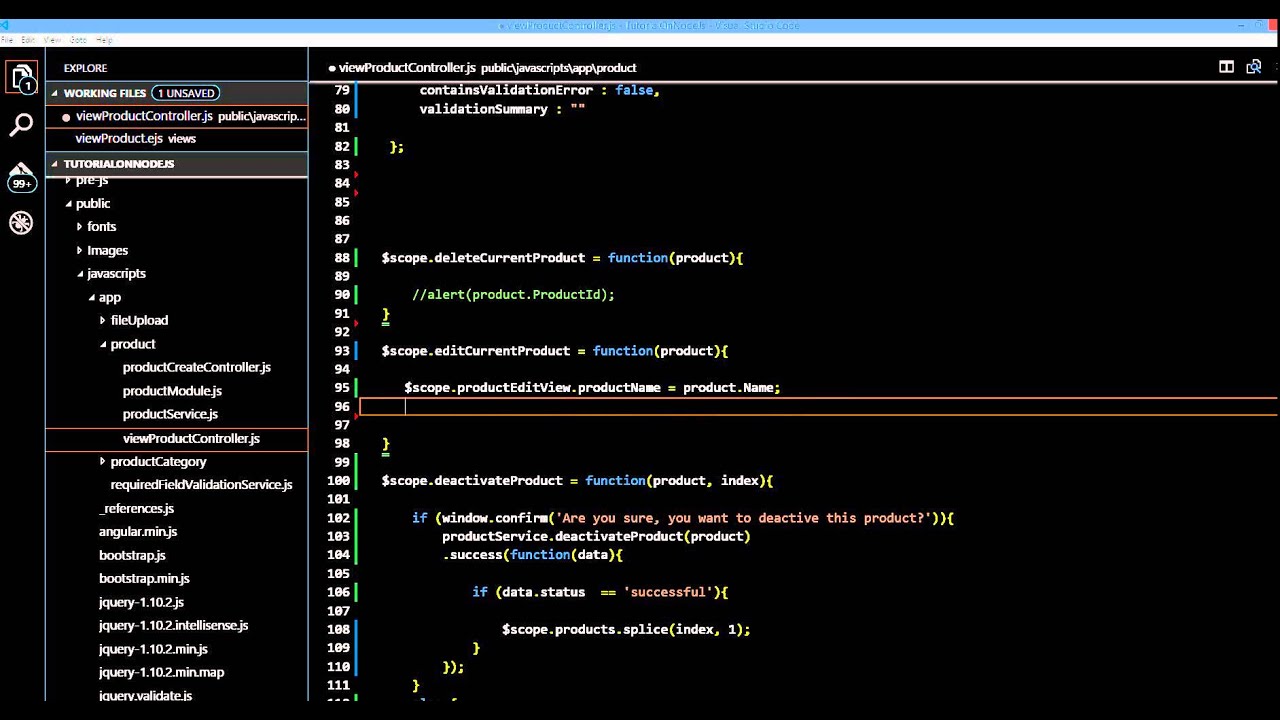Open the View menu
The width and height of the screenshot is (1280, 720).
pyautogui.click(x=52, y=40)
